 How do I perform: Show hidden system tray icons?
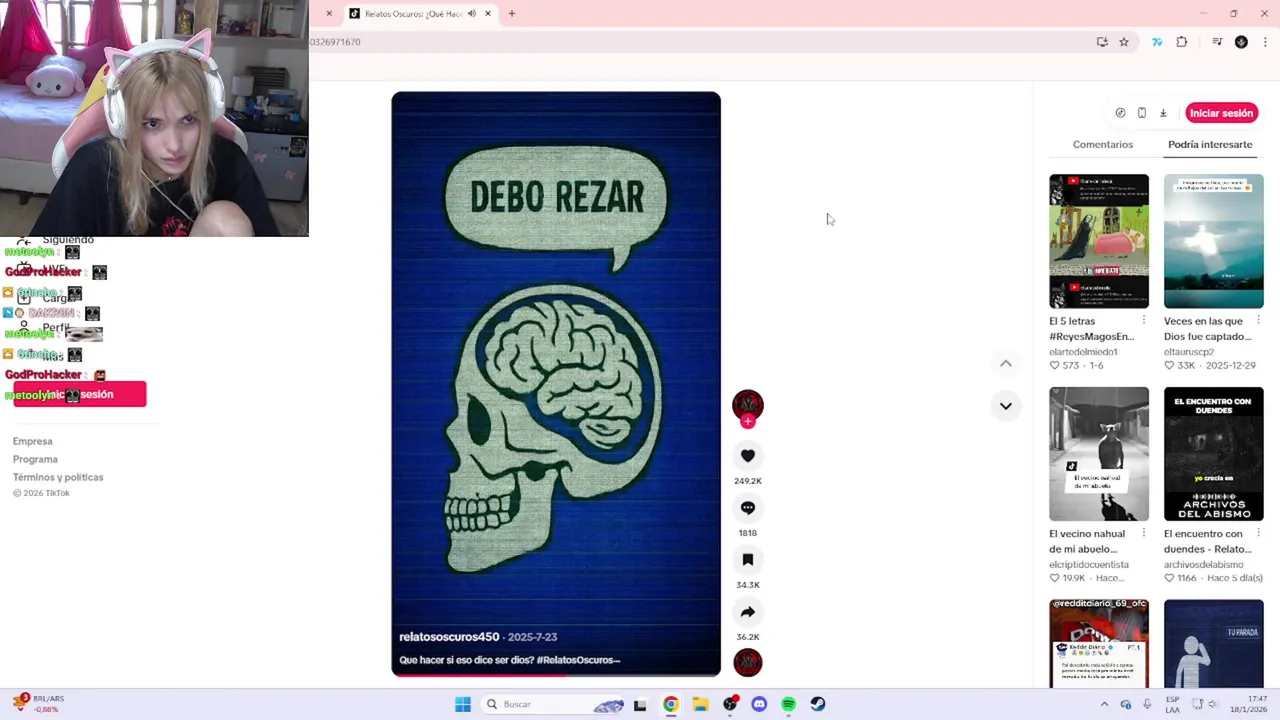[1104, 704]
